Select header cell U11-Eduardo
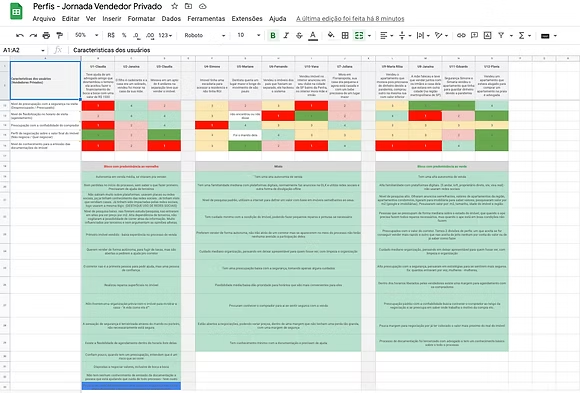 tap(459, 67)
